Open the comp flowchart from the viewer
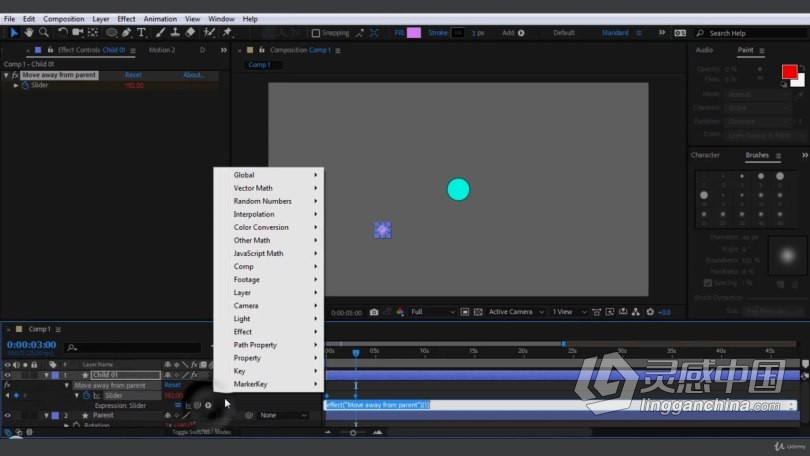The width and height of the screenshot is (810, 456). click(x=635, y=312)
